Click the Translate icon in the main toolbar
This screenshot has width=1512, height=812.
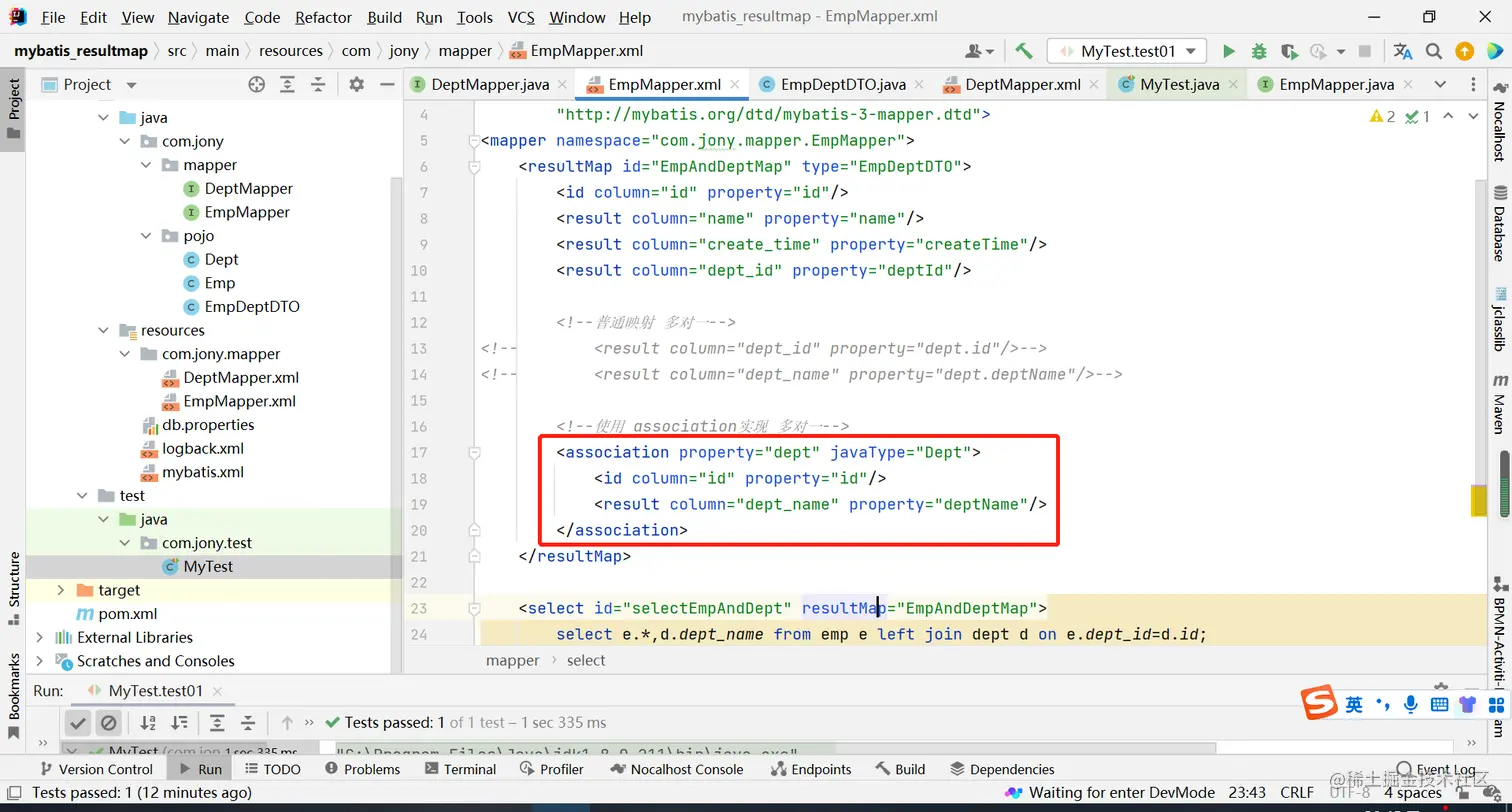point(1403,51)
